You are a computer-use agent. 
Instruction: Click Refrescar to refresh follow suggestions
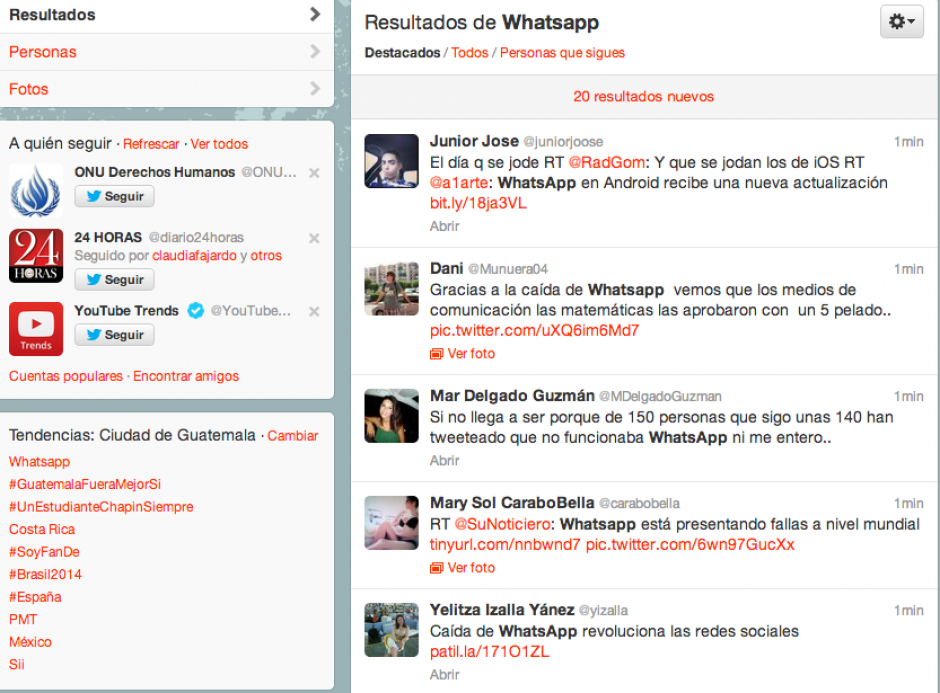pyautogui.click(x=151, y=143)
